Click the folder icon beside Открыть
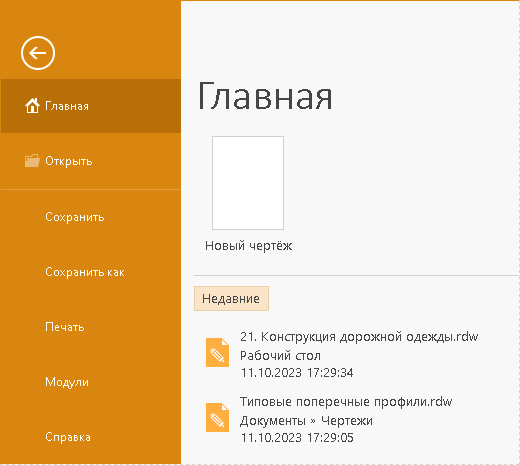Viewport: 520px width, 465px height. click(32, 161)
